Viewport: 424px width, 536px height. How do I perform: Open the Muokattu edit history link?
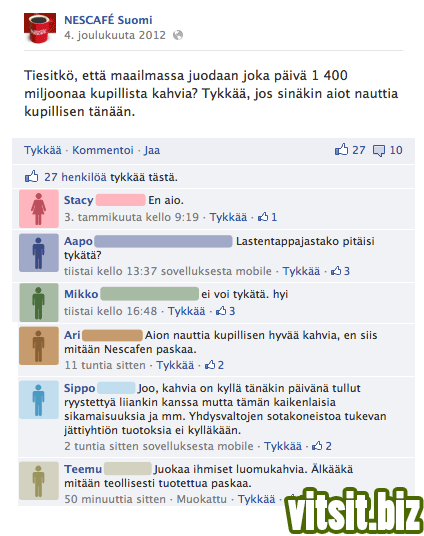point(201,499)
